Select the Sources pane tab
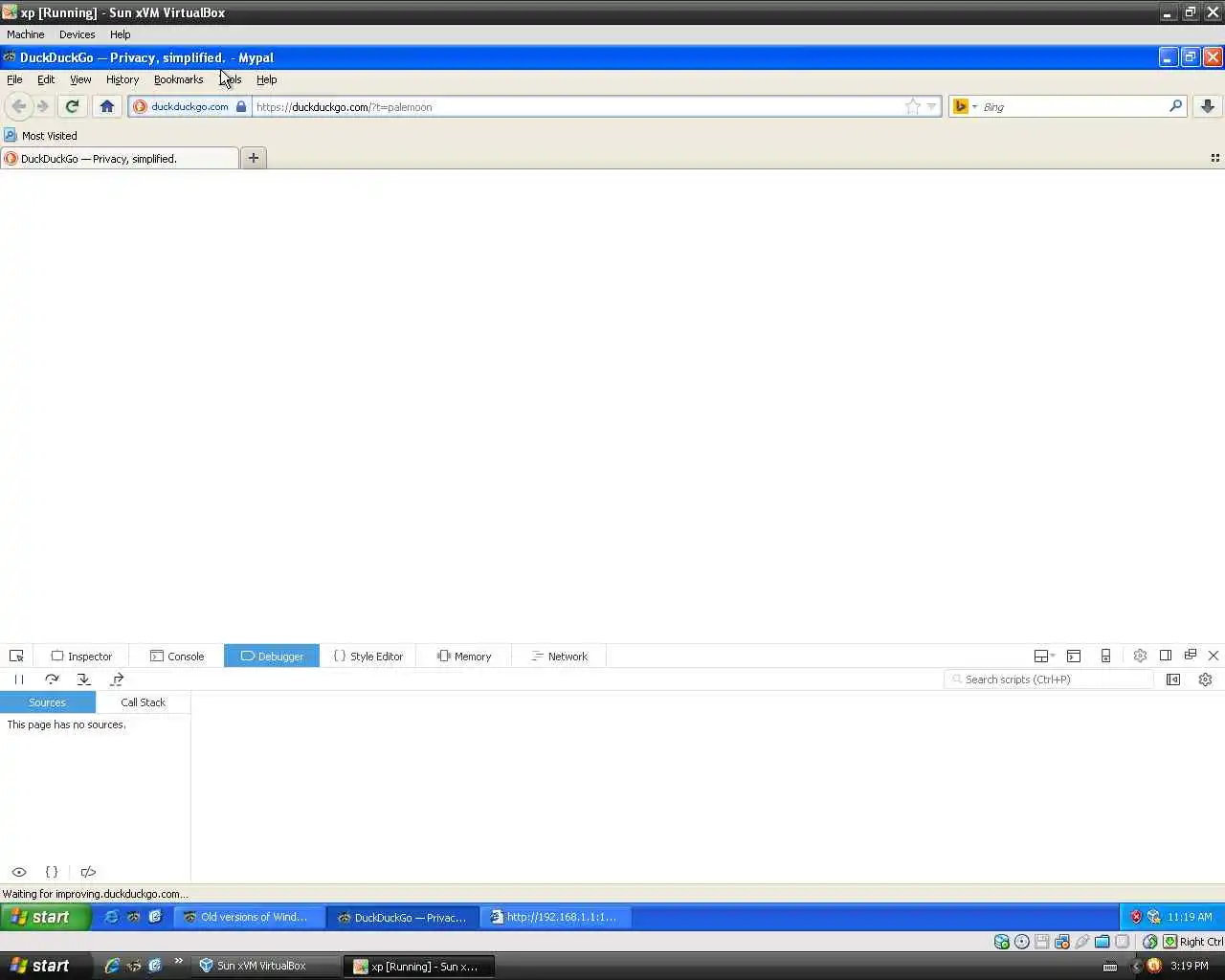 point(48,702)
